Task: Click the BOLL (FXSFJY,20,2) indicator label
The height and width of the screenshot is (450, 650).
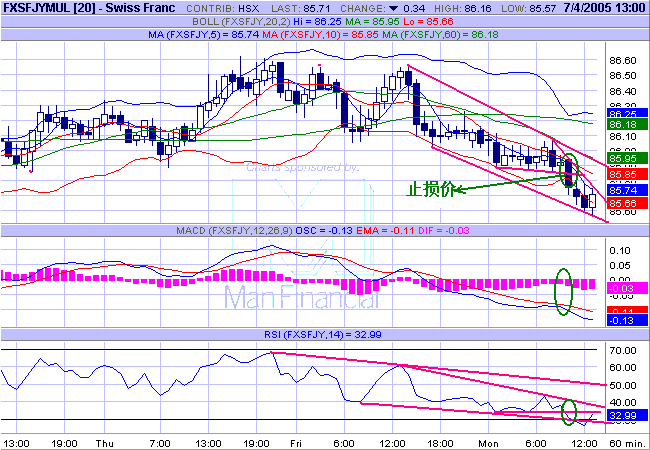Action: [241, 22]
